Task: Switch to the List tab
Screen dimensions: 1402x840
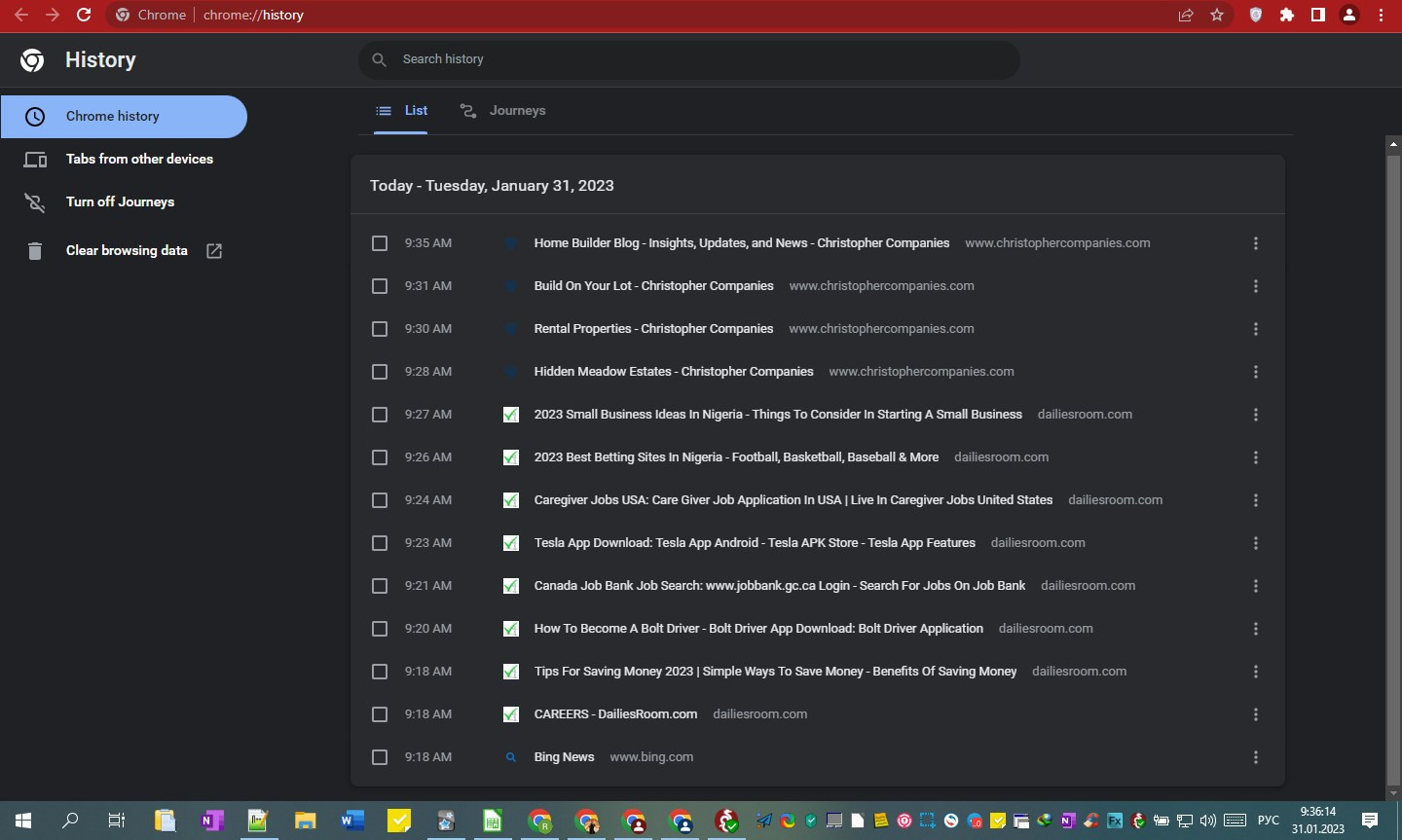Action: pos(401,111)
